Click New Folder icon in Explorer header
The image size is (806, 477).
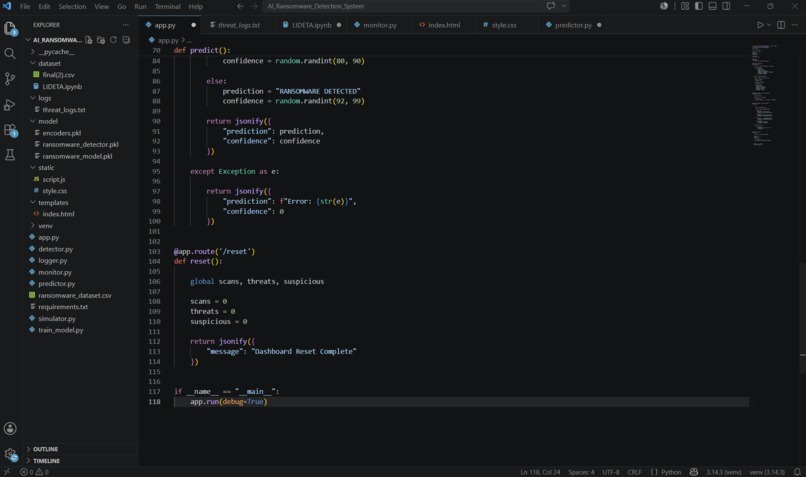tap(101, 40)
